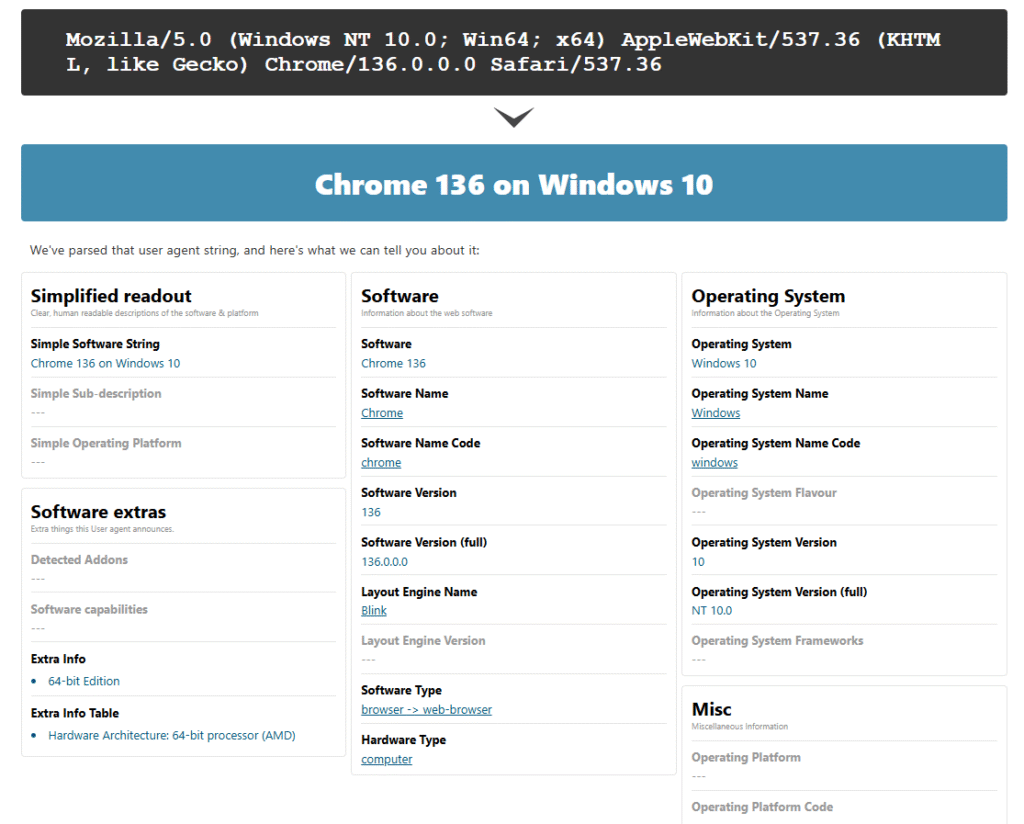Click the Operating System Frameworks label
This screenshot has height=824, width=1024.
(777, 641)
